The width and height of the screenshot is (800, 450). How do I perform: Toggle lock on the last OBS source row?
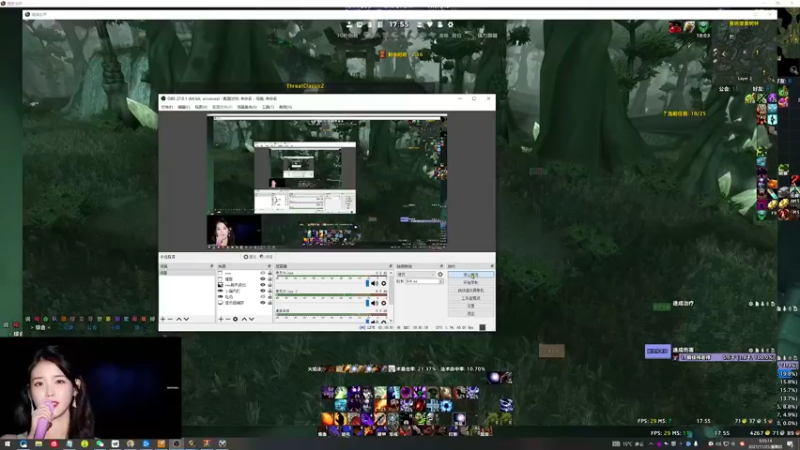pos(270,303)
